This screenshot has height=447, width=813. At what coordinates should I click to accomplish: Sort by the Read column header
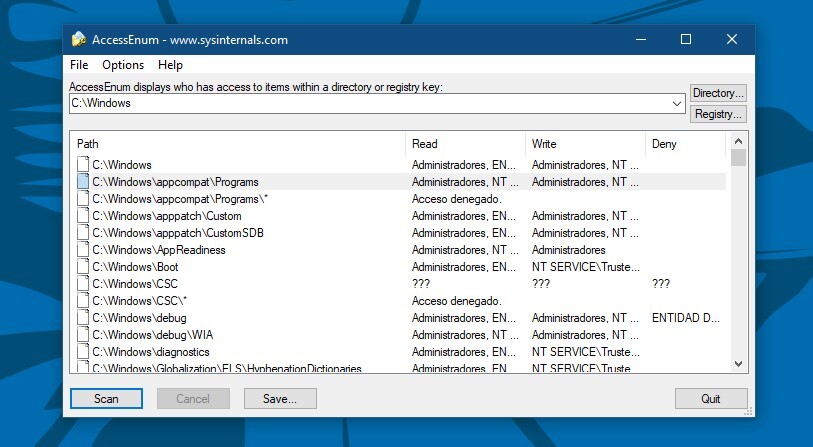[x=465, y=144]
